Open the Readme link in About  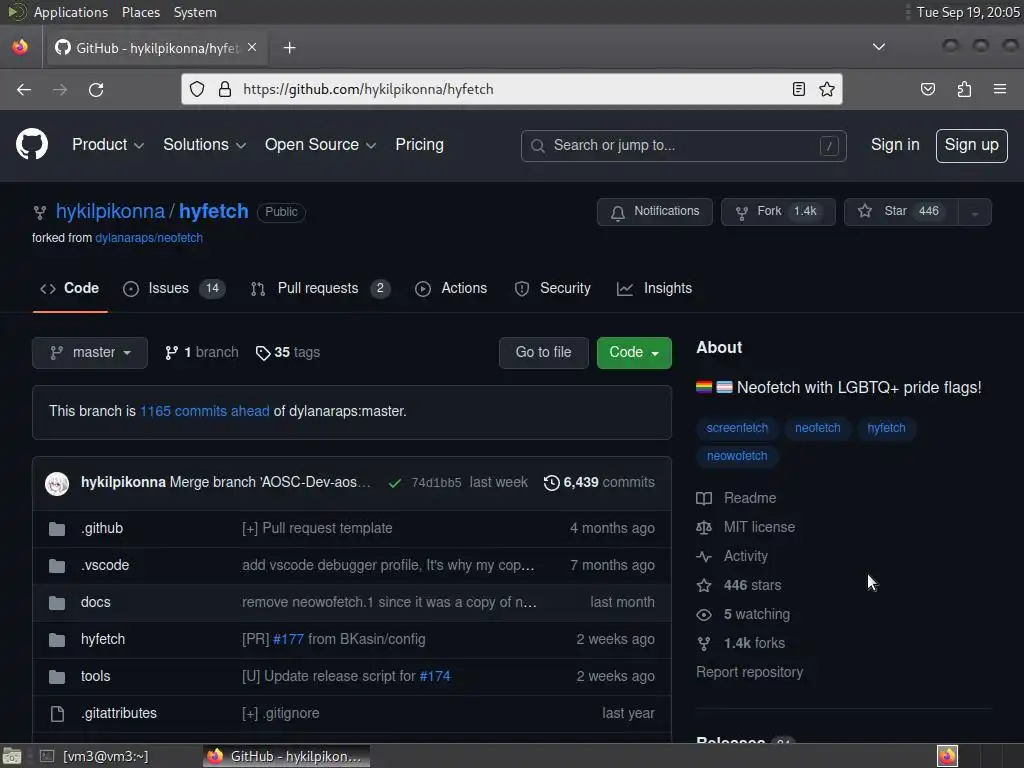[736, 498]
